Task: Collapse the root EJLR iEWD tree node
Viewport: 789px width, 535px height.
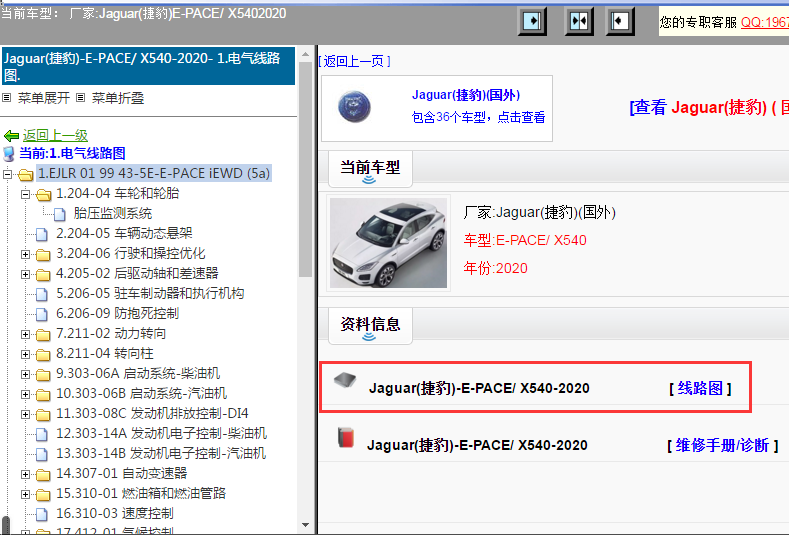Action: [7, 175]
